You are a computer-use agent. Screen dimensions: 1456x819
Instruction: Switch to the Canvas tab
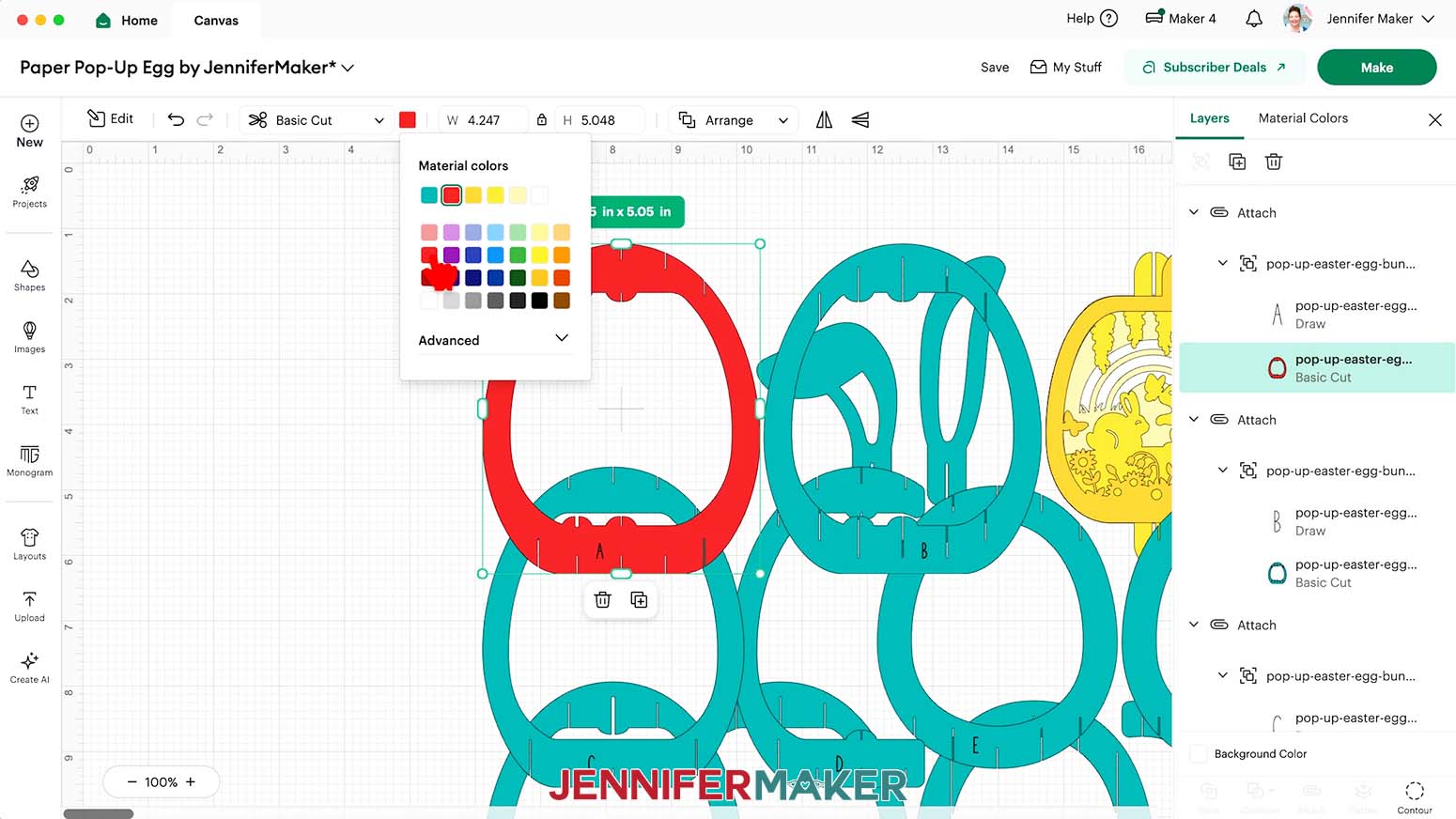[216, 20]
